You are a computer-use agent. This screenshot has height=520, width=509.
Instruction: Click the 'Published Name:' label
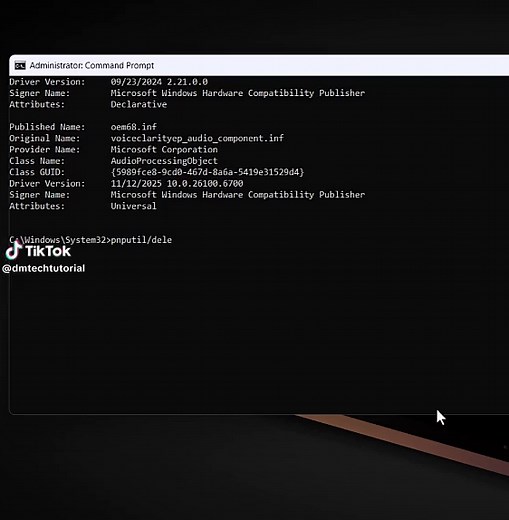(x=47, y=127)
